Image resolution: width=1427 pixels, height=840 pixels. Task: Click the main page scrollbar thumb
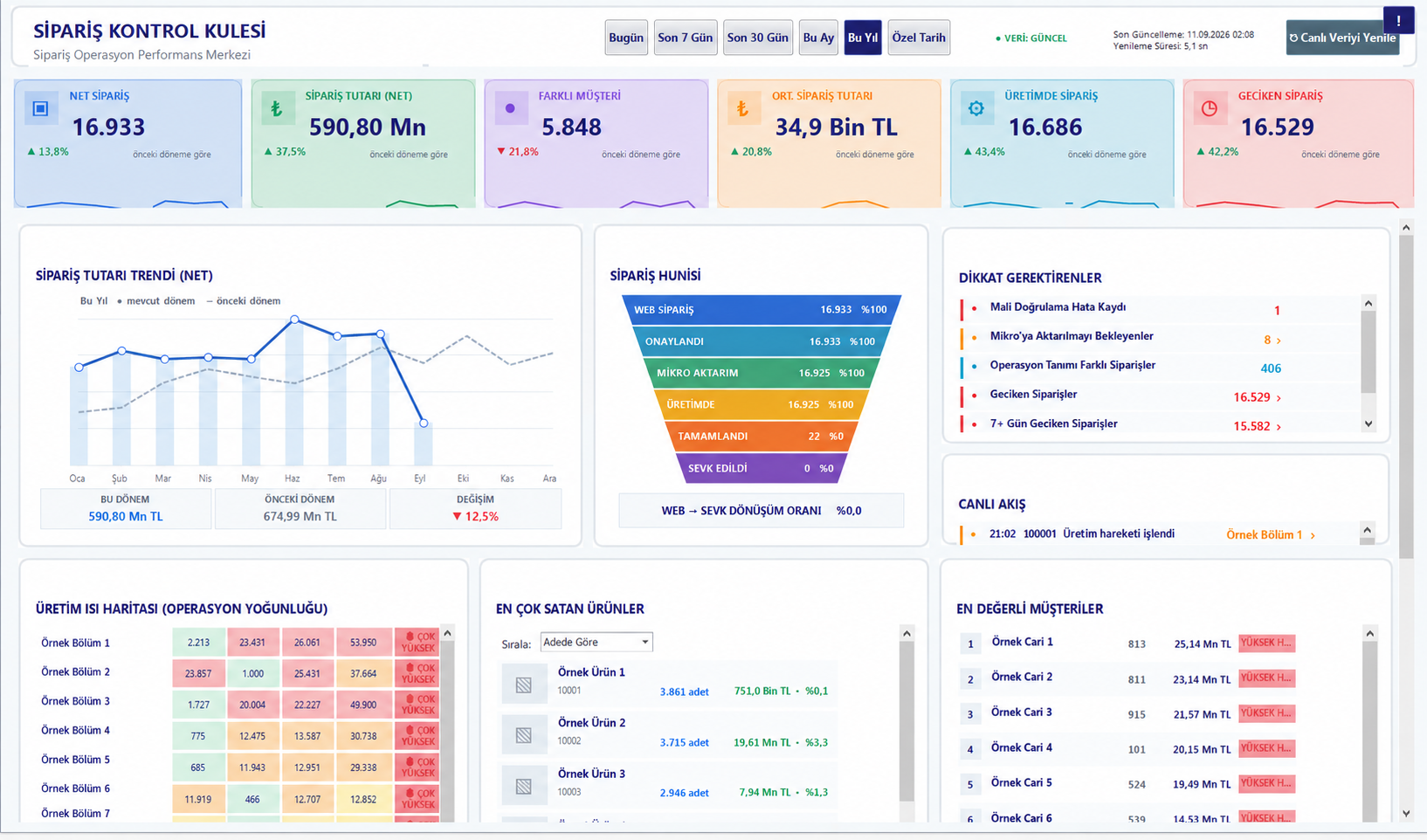pyautogui.click(x=1406, y=397)
